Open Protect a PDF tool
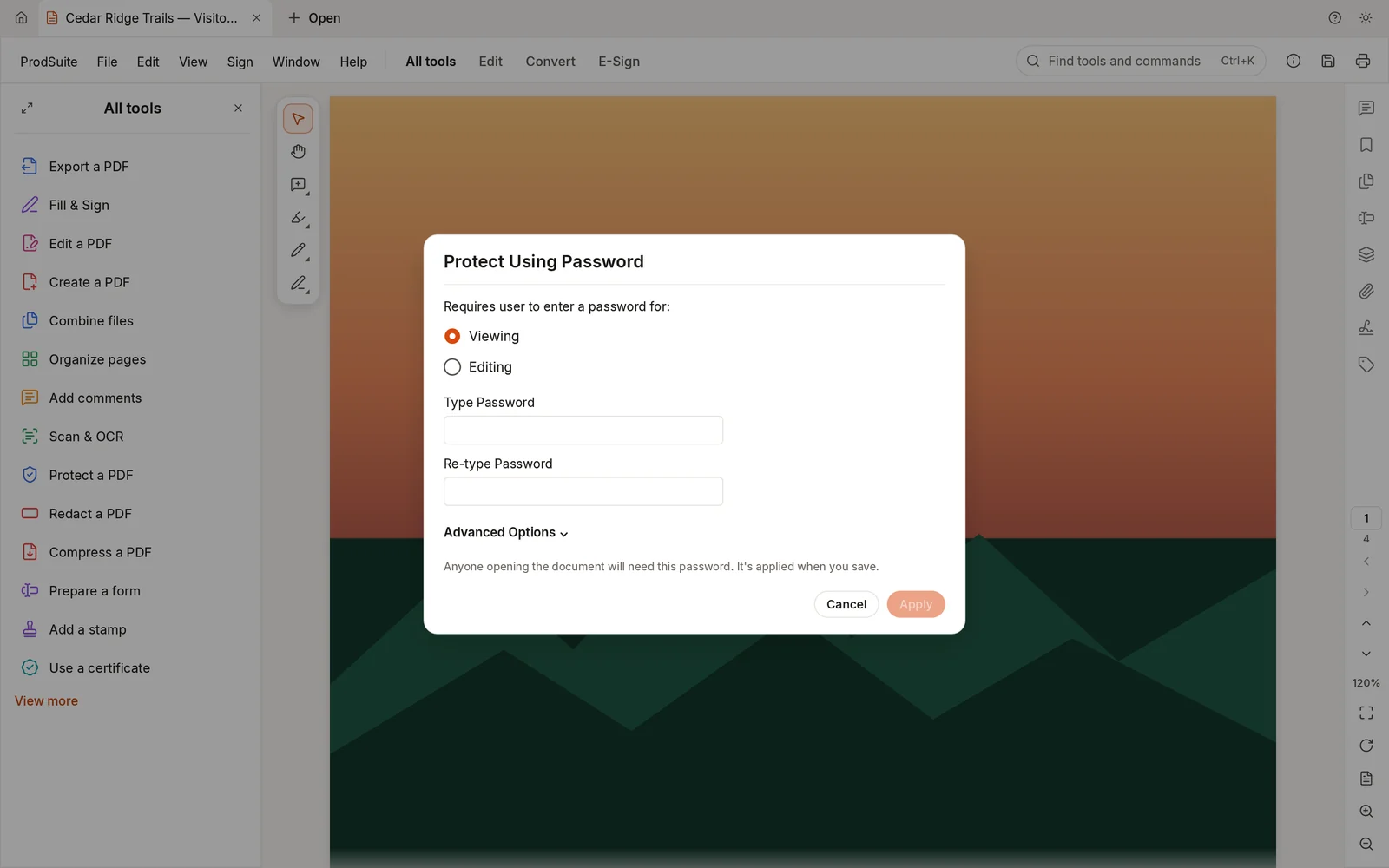This screenshot has width=1389, height=868. click(x=132, y=475)
